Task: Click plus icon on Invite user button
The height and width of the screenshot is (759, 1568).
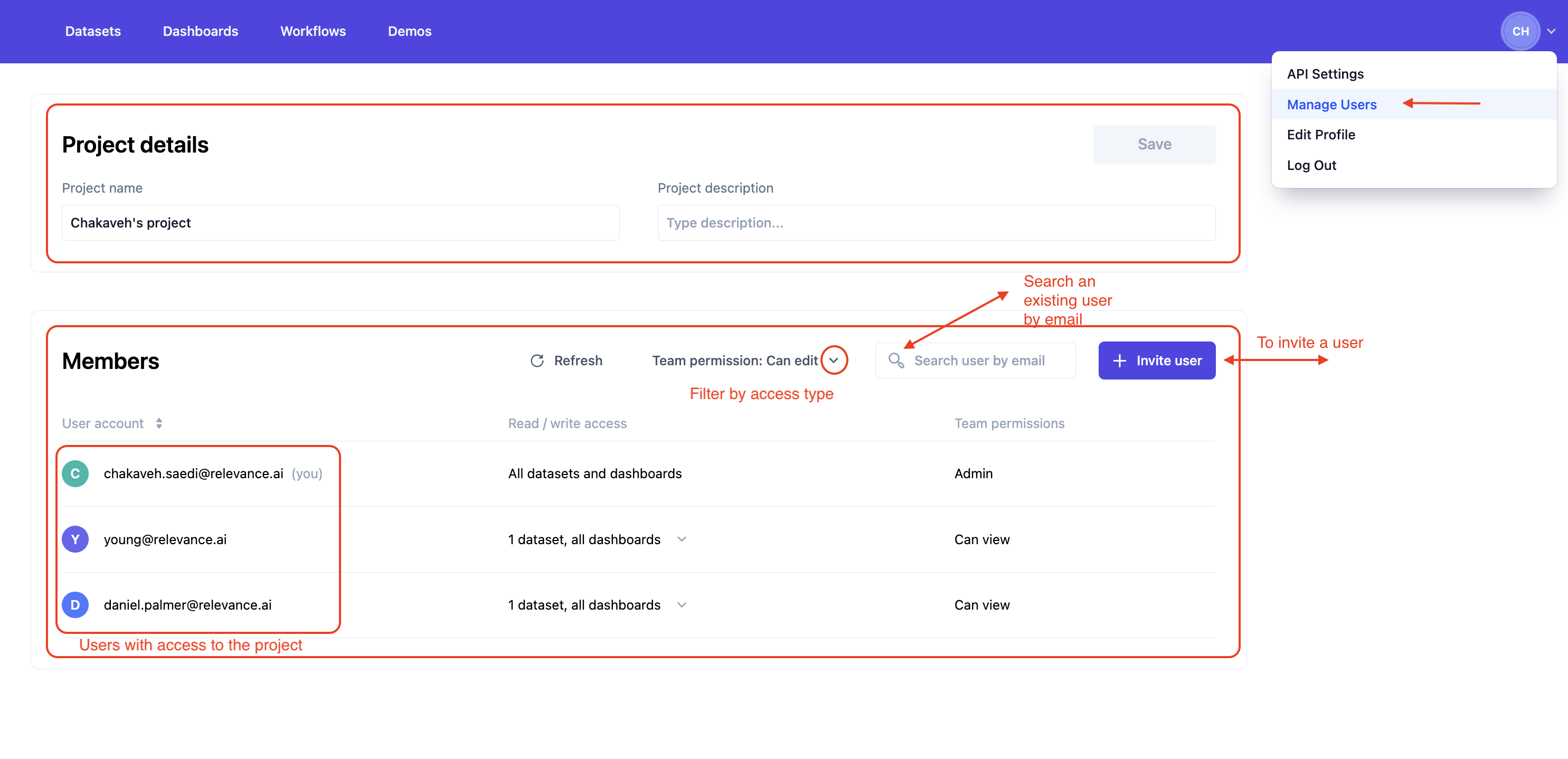Action: (x=1119, y=361)
